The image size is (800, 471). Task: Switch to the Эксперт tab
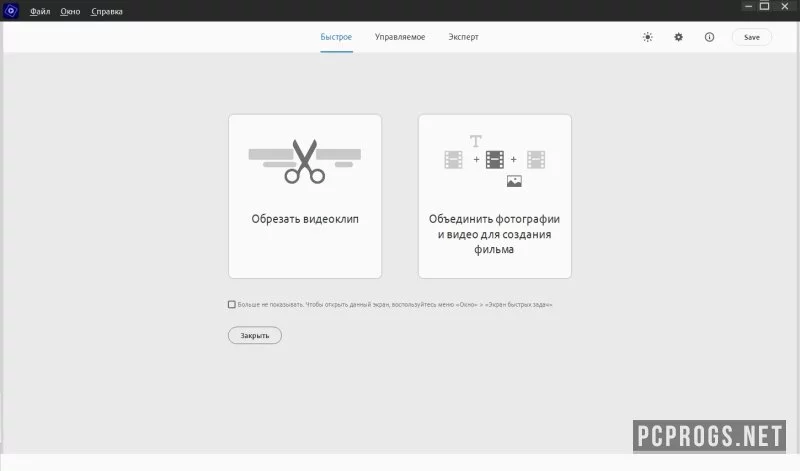(463, 37)
